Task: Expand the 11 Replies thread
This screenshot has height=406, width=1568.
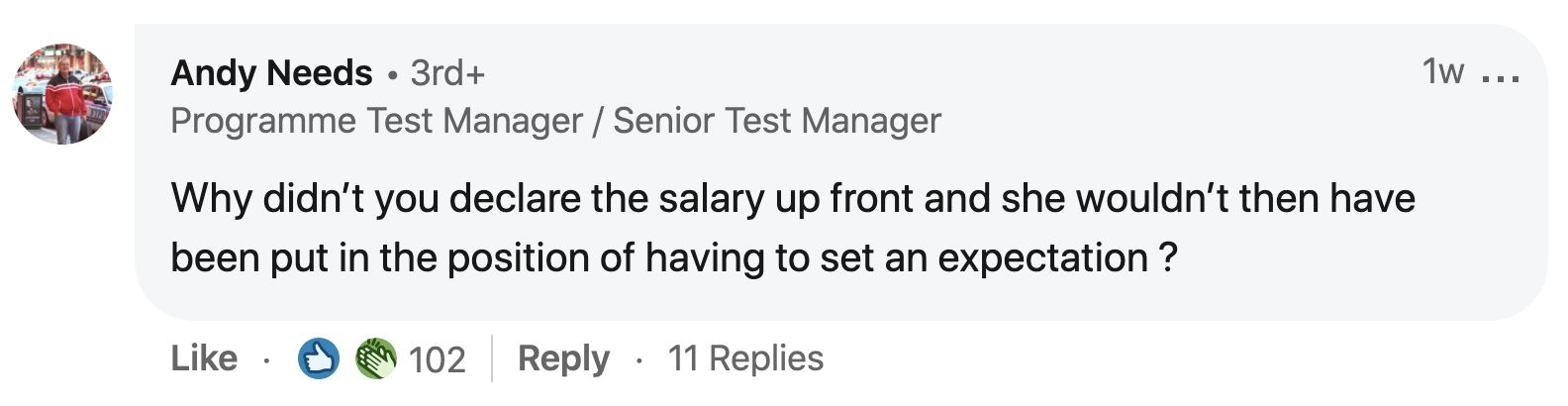Action: click(745, 358)
